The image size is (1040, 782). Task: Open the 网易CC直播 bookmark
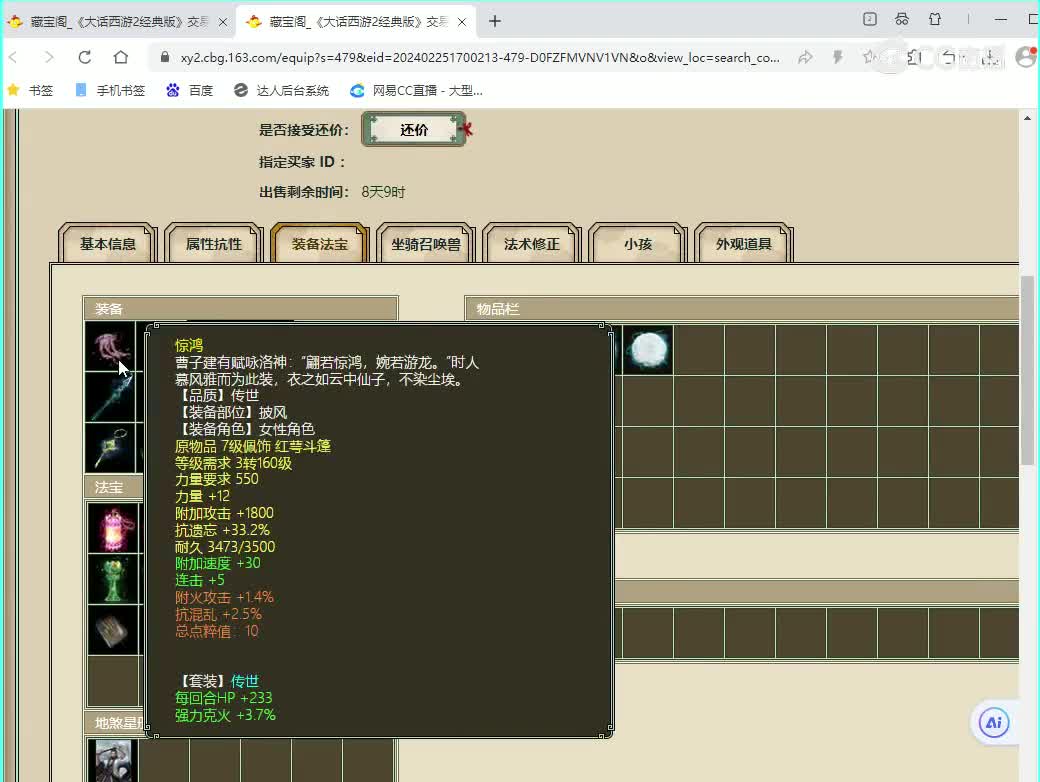tap(417, 90)
